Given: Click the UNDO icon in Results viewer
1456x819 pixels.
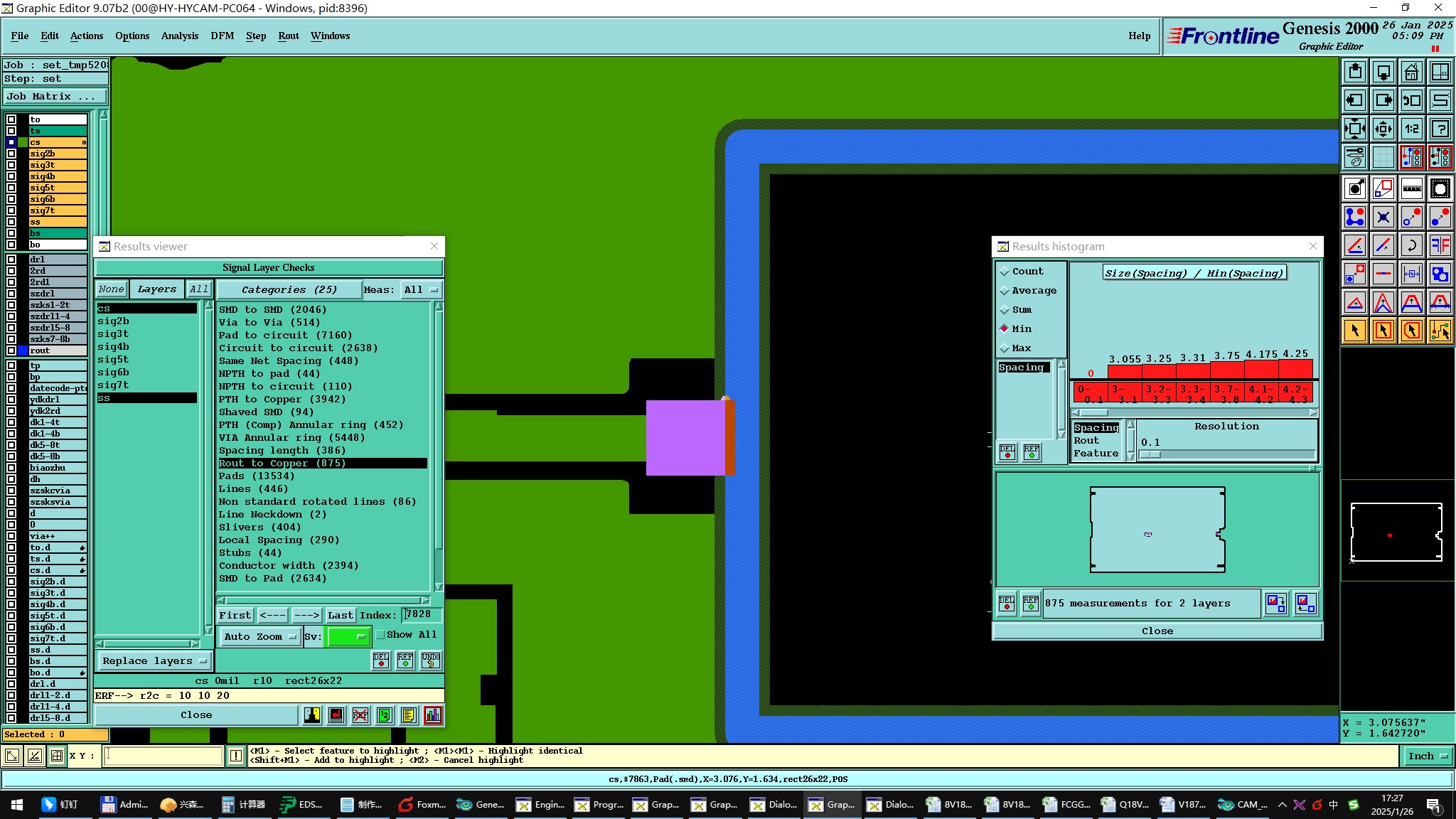Looking at the screenshot, I should click(x=430, y=660).
